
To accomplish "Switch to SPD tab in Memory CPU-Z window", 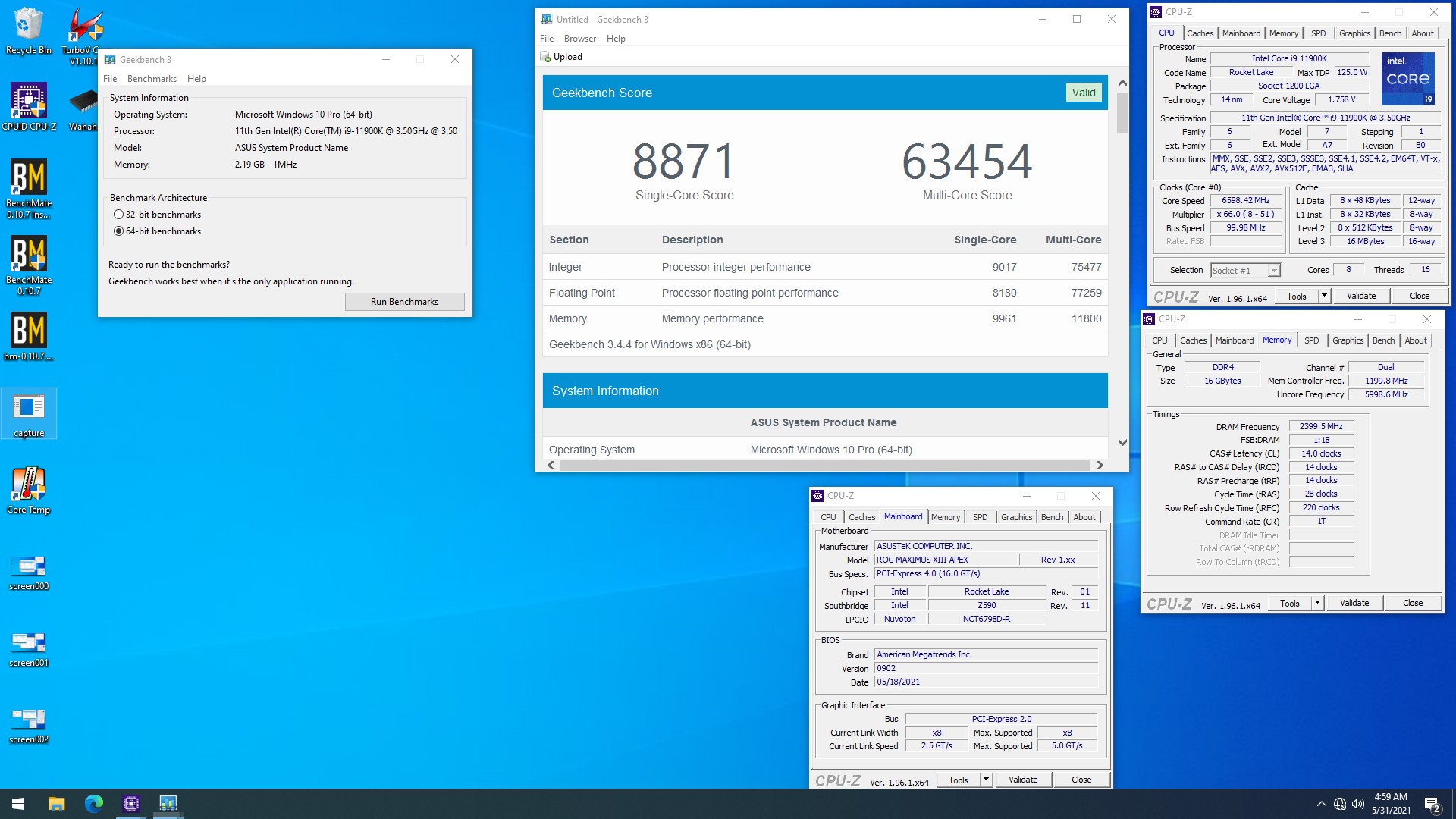I will 1312,340.
